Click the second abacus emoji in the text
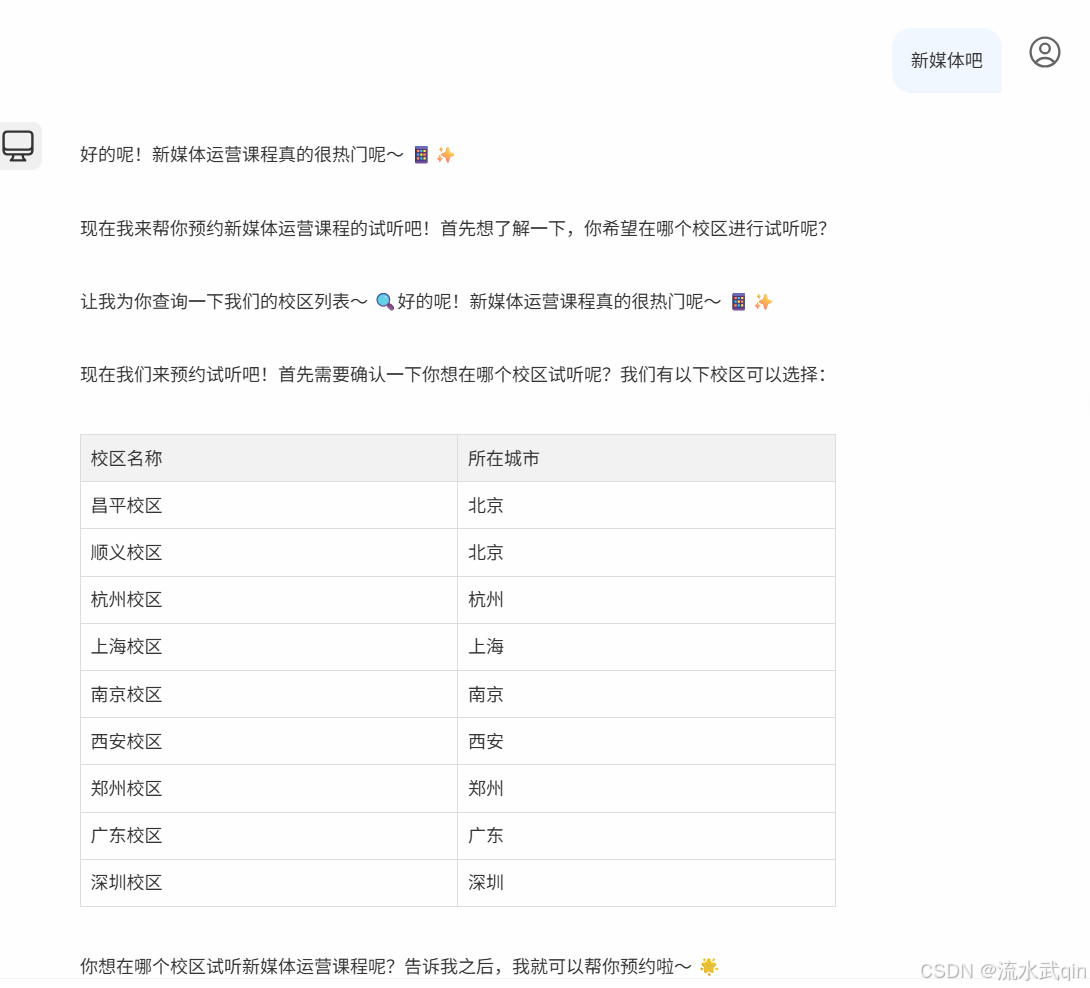1090x988 pixels. 738,301
